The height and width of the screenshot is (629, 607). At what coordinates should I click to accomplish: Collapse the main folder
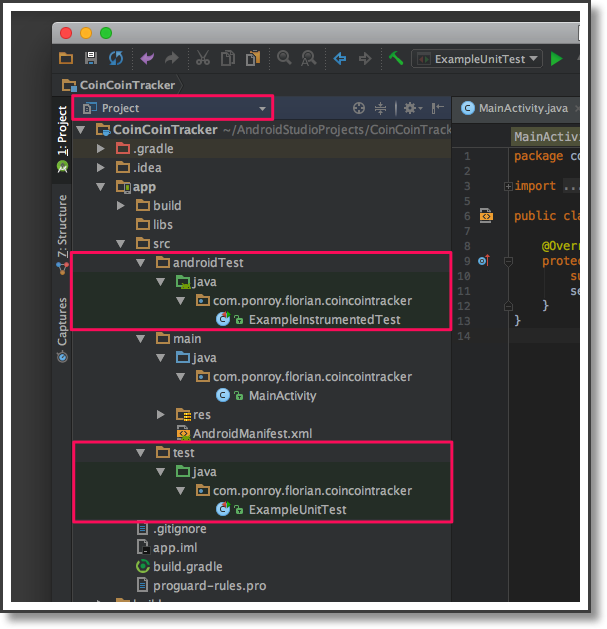coord(140,339)
